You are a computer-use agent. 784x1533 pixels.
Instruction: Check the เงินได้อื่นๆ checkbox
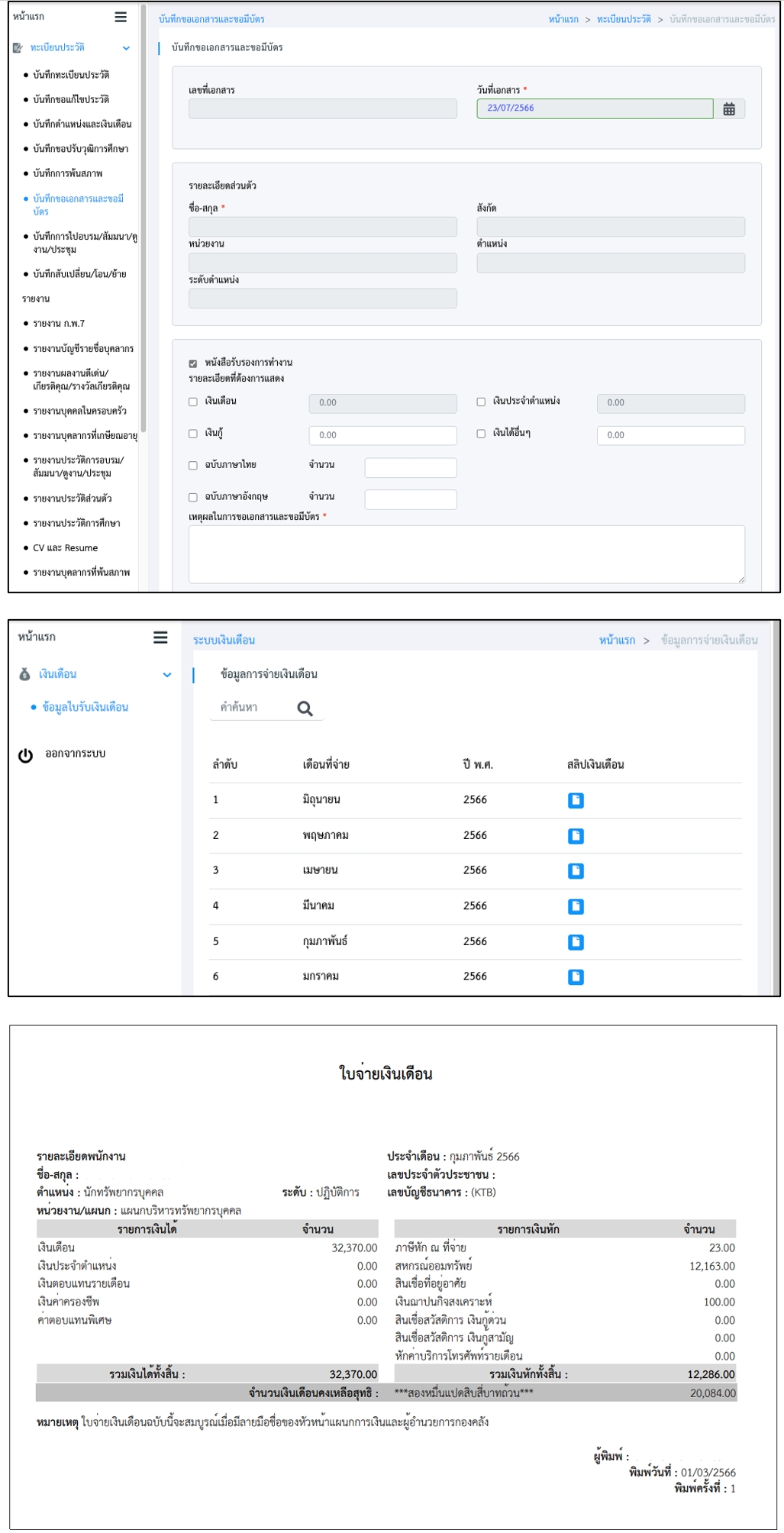click(x=481, y=434)
